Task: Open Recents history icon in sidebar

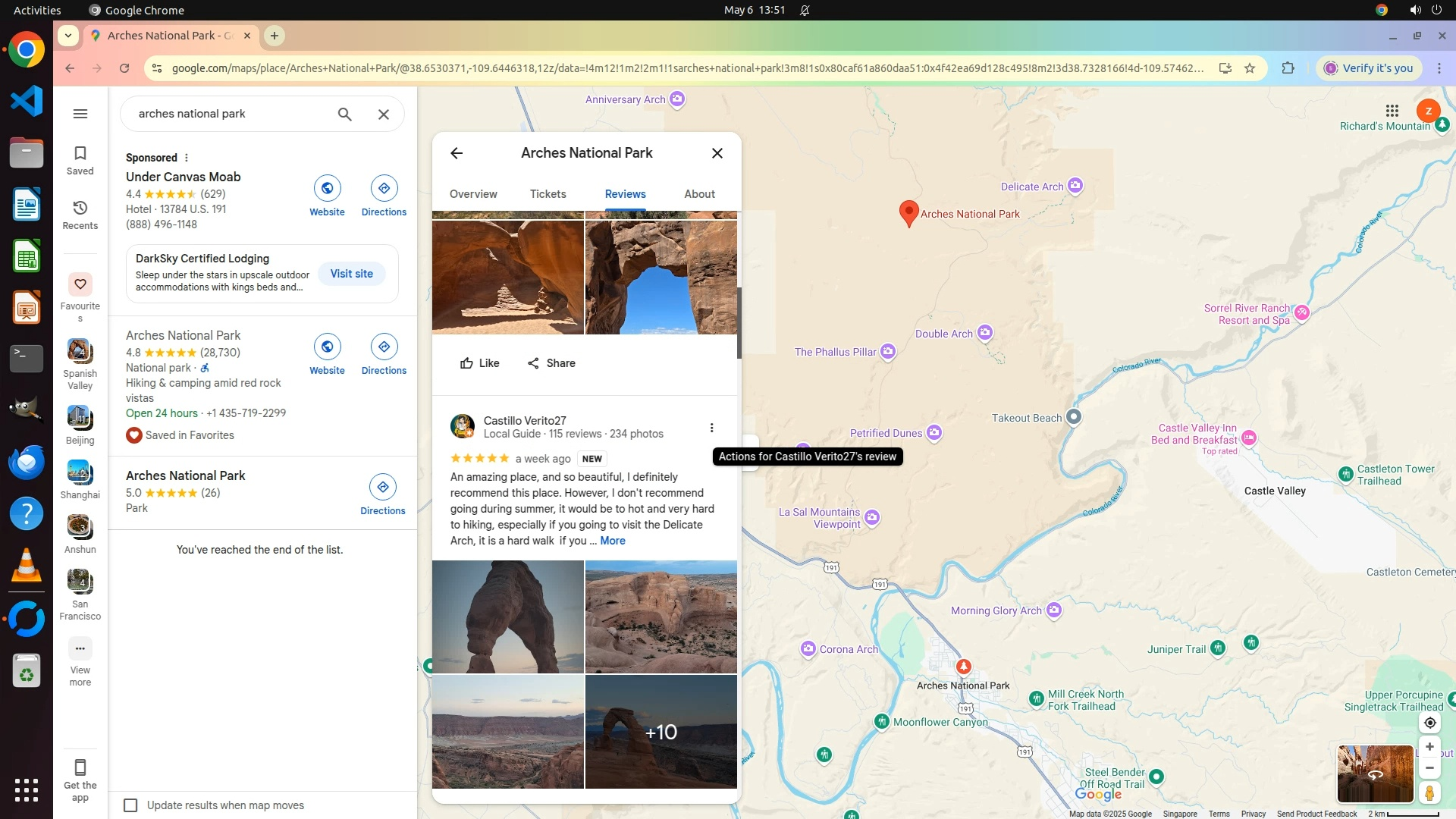Action: click(80, 208)
